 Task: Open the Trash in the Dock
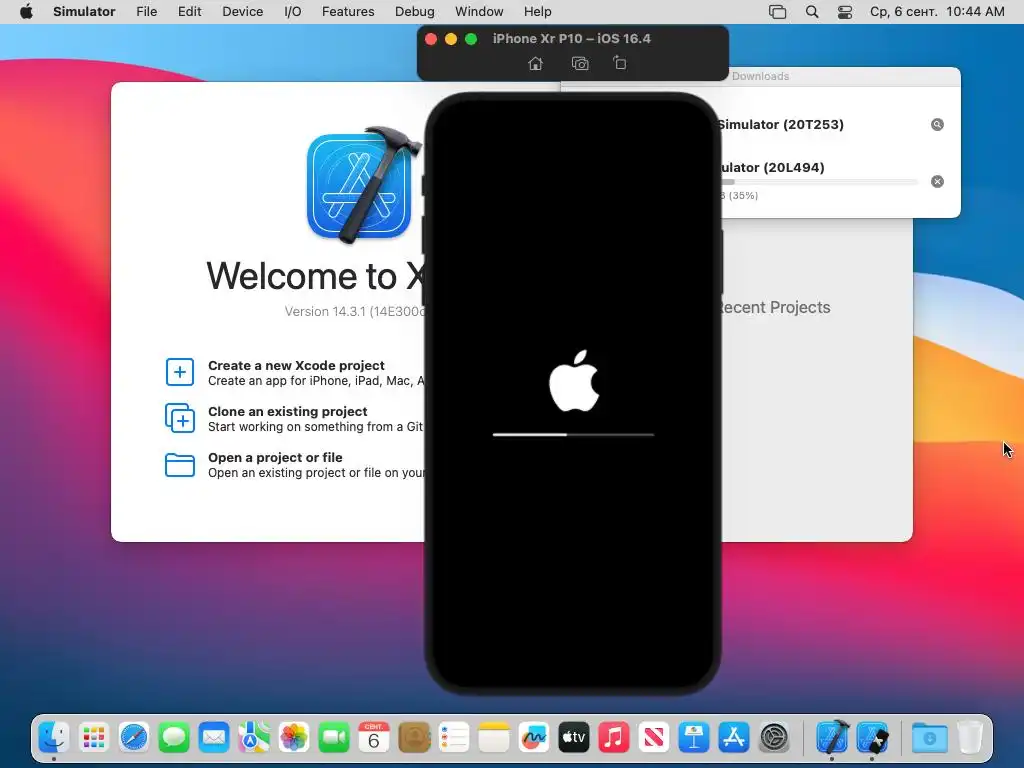point(970,738)
